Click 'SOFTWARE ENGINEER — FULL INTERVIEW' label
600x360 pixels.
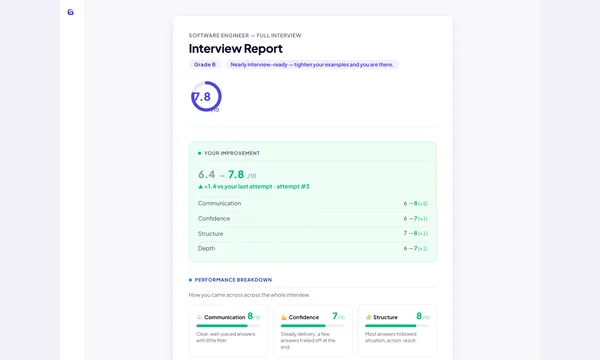[x=245, y=36]
